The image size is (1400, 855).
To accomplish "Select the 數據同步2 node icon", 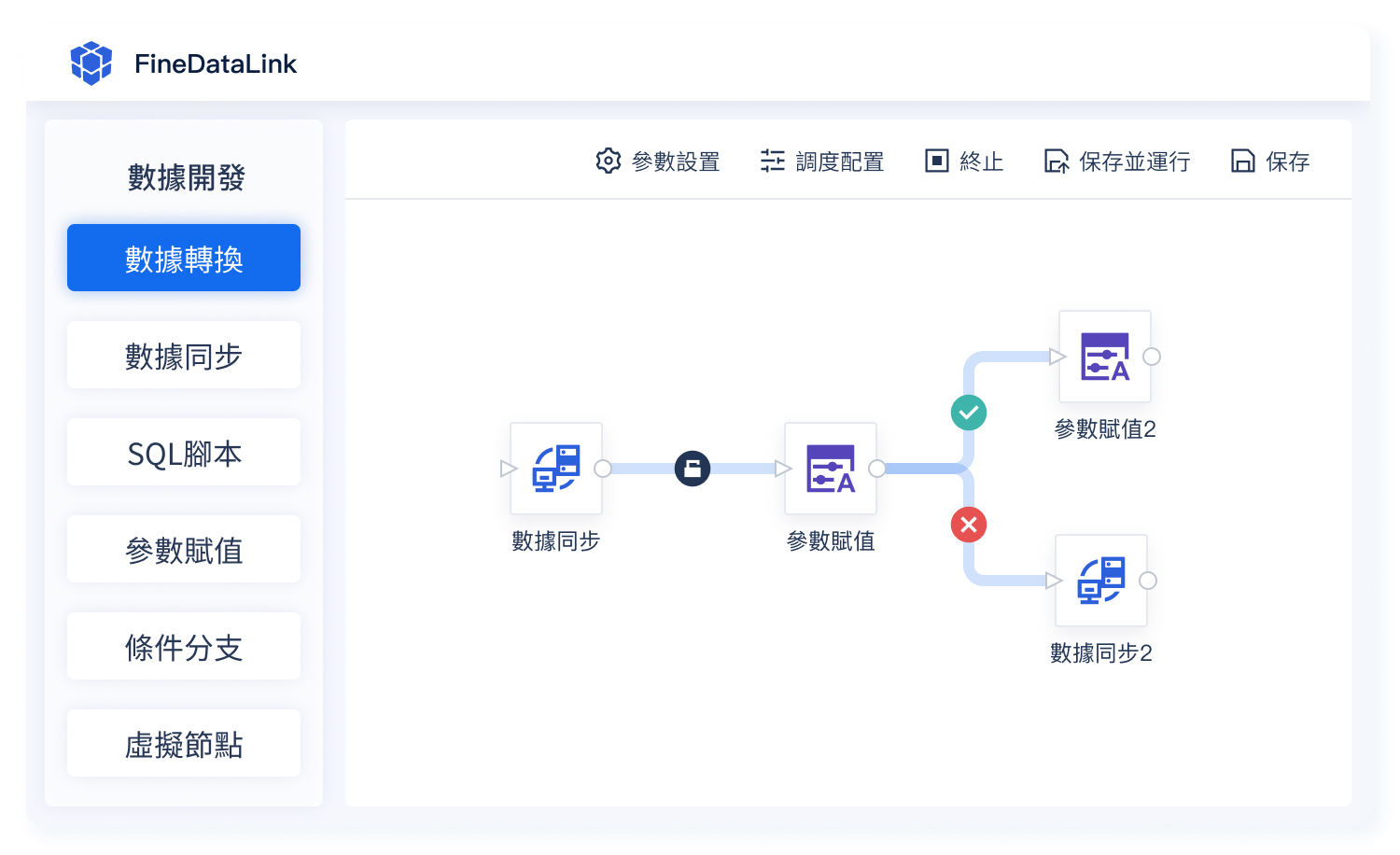I will pos(1101,581).
